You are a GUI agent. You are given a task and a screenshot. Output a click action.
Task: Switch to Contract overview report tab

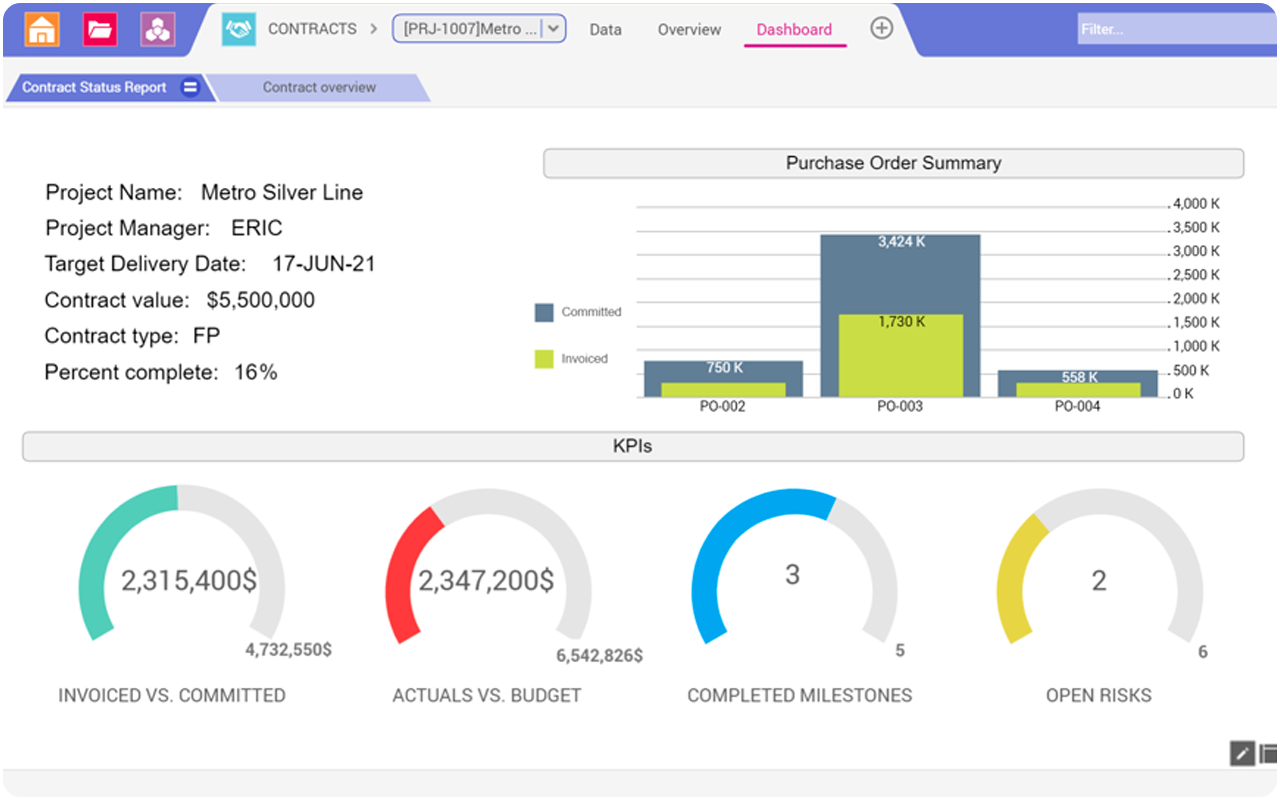pyautogui.click(x=319, y=87)
